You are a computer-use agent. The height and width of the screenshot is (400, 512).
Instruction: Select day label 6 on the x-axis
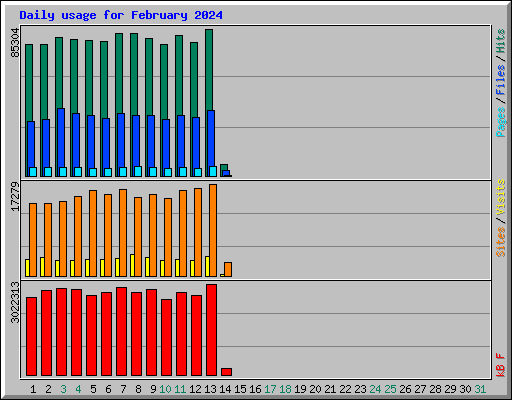[x=108, y=389]
